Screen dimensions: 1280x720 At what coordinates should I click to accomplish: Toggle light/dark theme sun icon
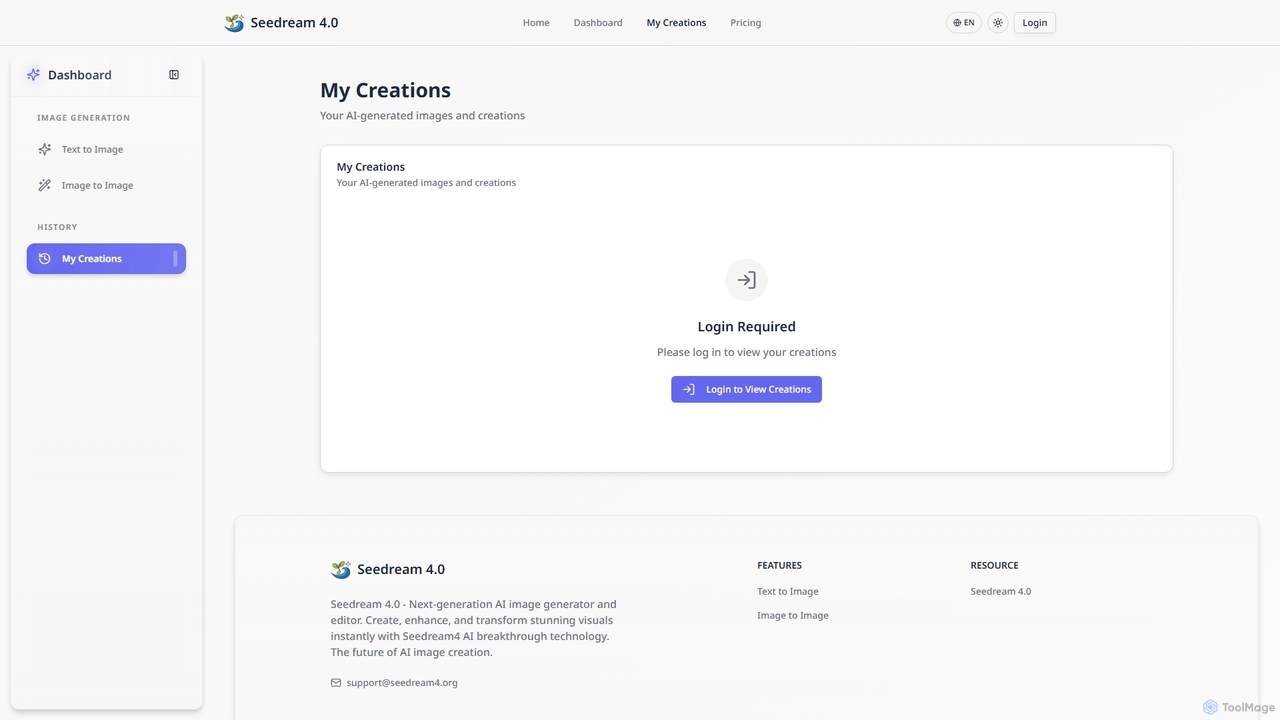point(998,22)
